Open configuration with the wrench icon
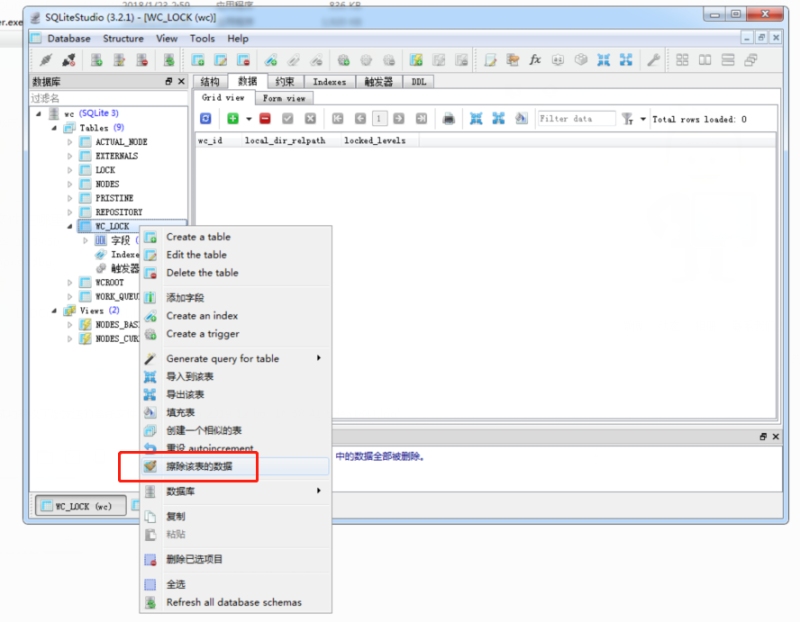800x622 pixels. click(x=653, y=60)
